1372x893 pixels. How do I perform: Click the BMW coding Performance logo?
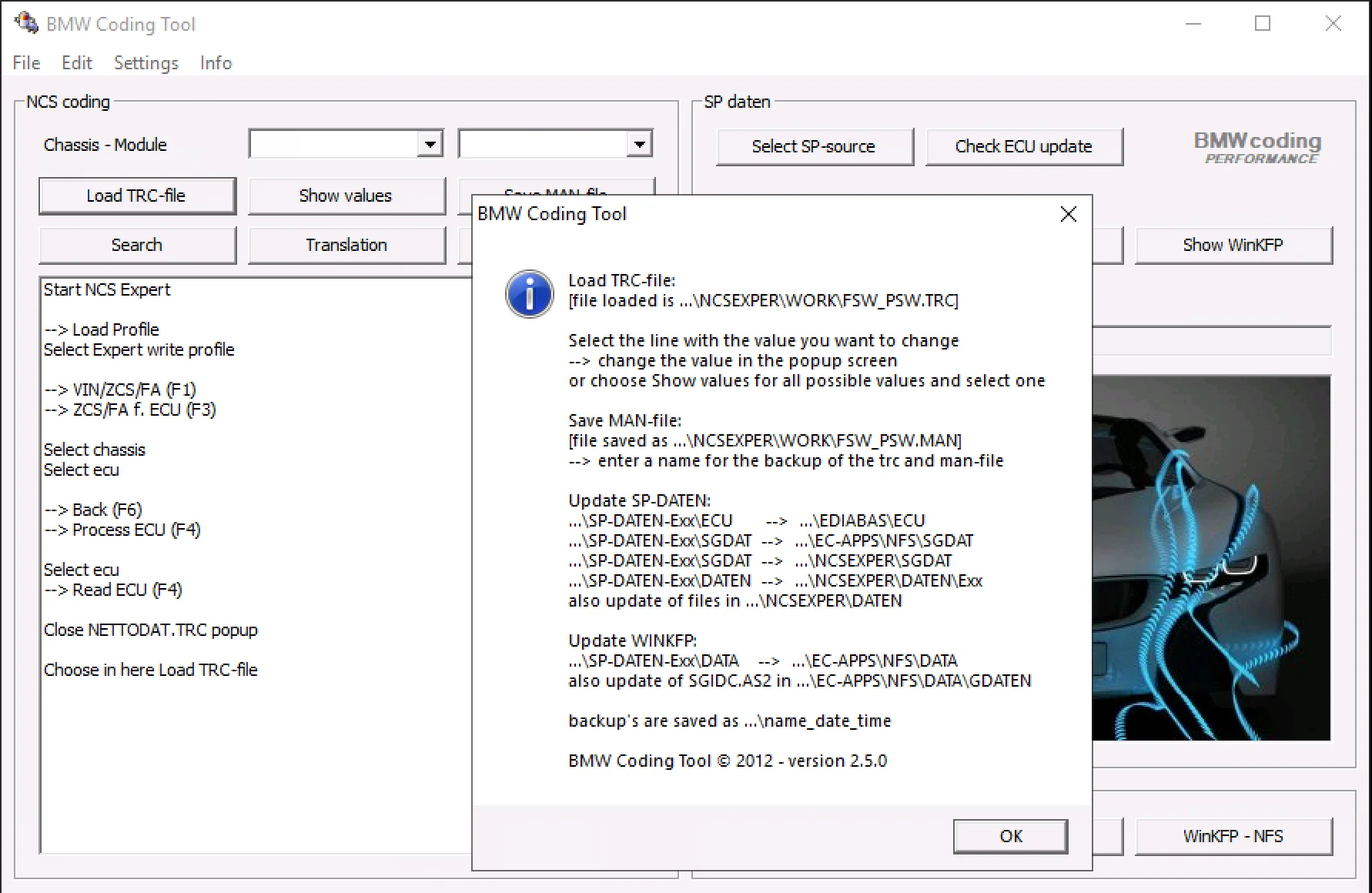click(x=1258, y=147)
